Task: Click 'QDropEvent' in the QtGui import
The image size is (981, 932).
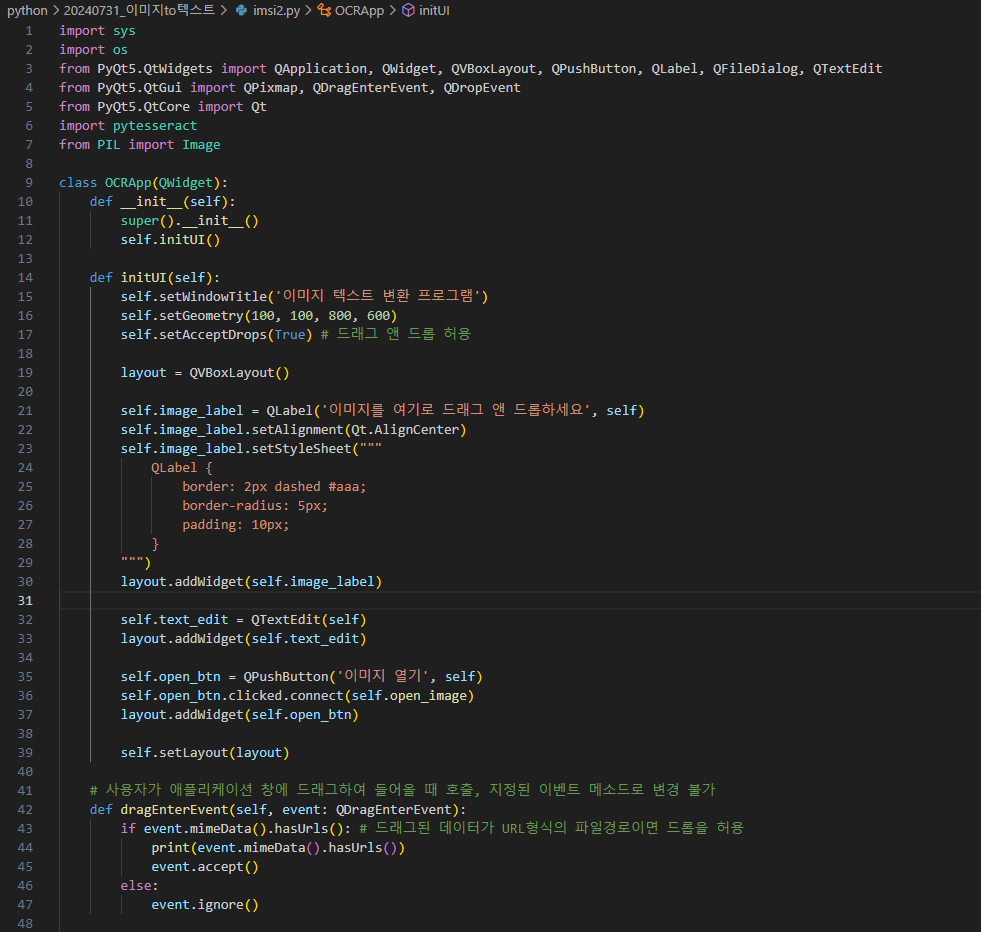Action: (x=482, y=88)
